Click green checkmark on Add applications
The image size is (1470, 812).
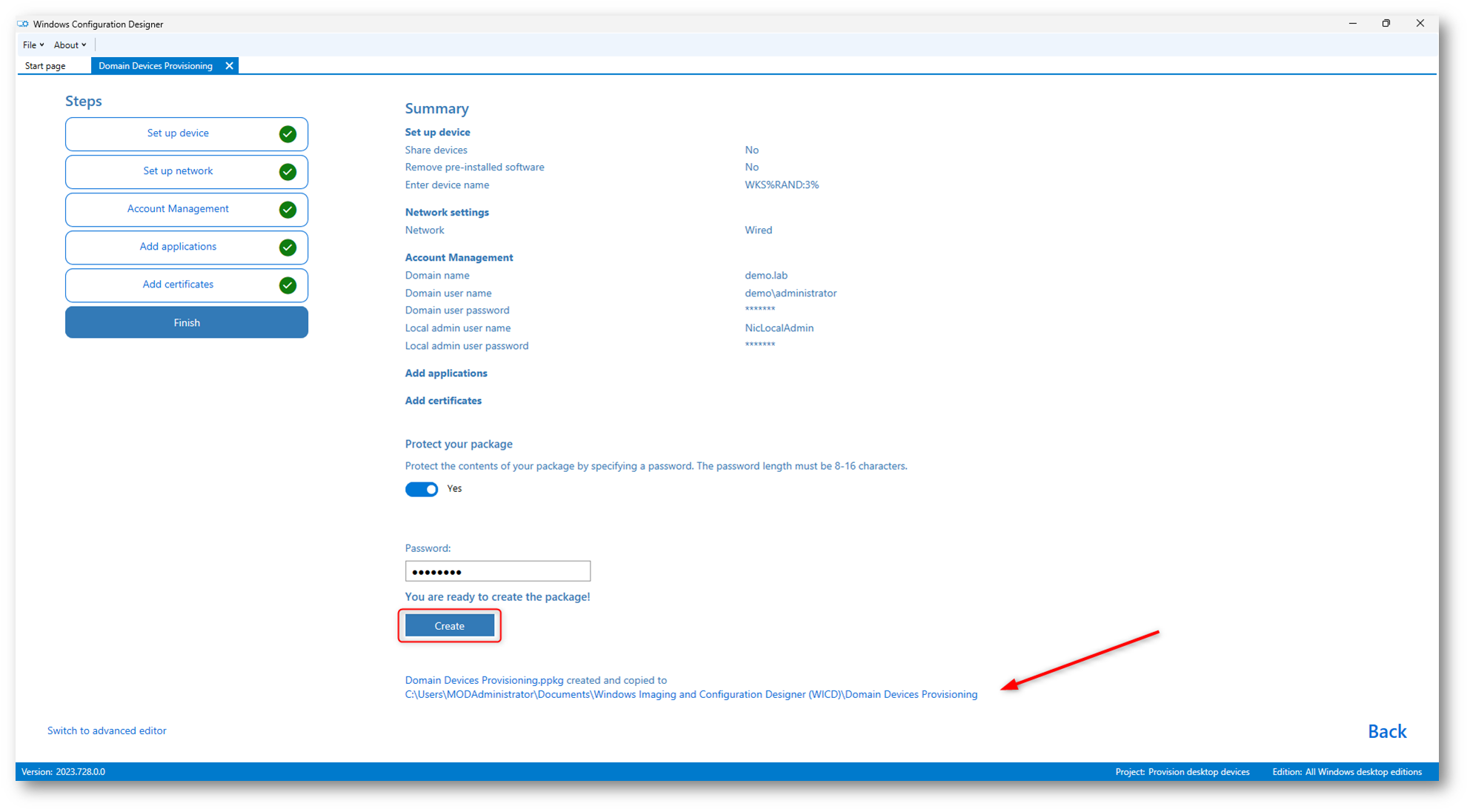pyautogui.click(x=288, y=247)
